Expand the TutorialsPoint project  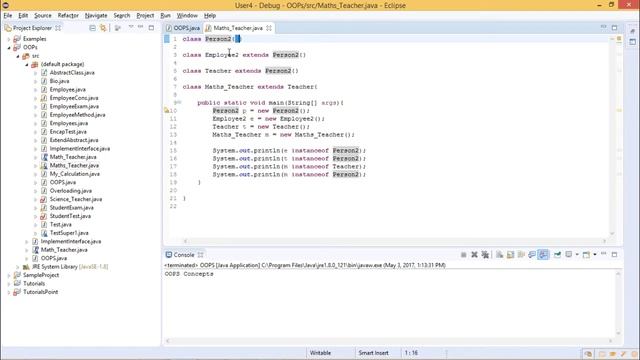[9, 292]
